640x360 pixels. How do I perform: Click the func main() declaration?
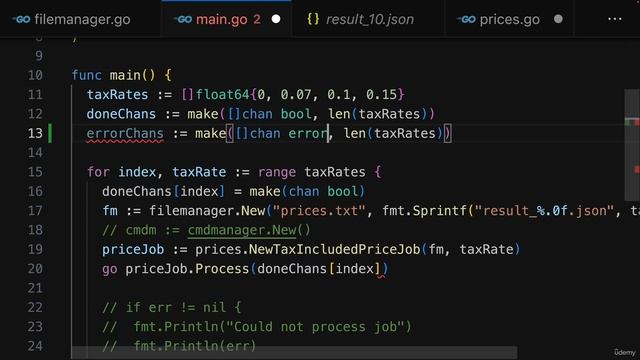tap(113, 75)
